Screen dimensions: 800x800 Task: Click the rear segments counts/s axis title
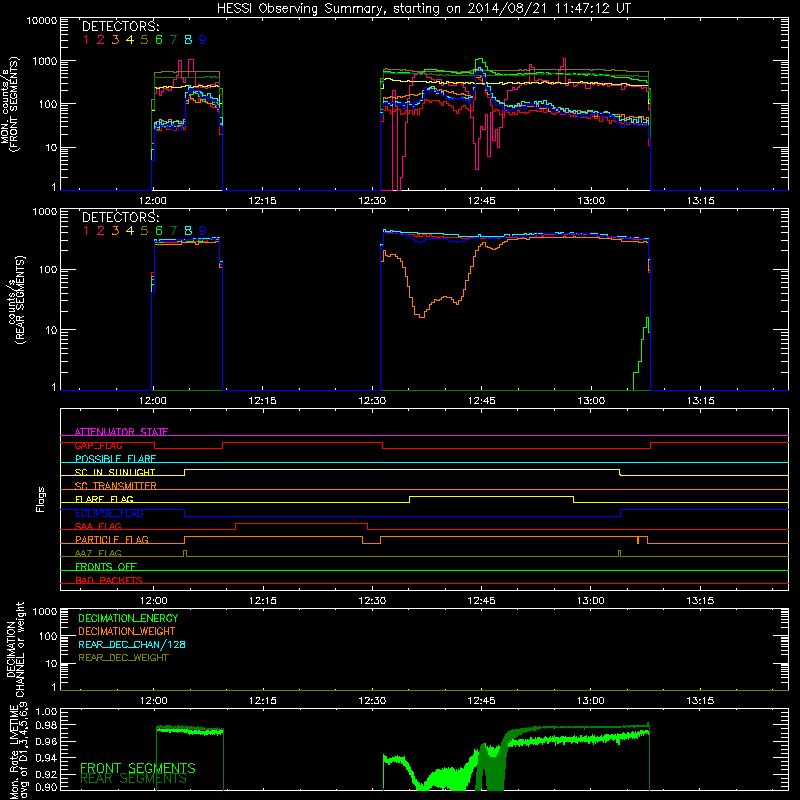15,300
